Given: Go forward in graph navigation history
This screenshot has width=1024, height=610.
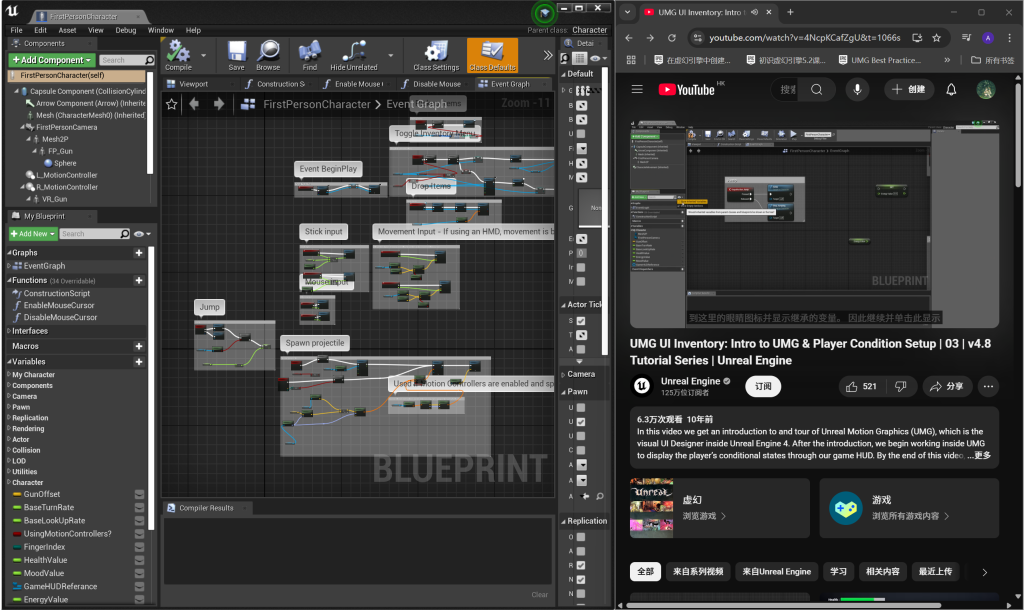Looking at the screenshot, I should pos(219,104).
